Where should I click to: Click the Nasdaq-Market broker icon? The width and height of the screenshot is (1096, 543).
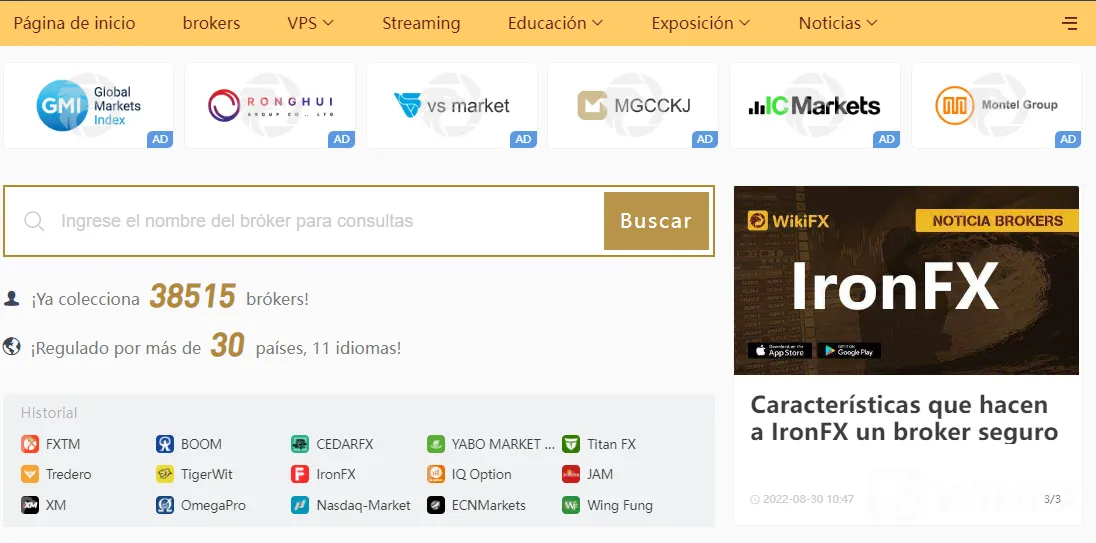pos(300,505)
